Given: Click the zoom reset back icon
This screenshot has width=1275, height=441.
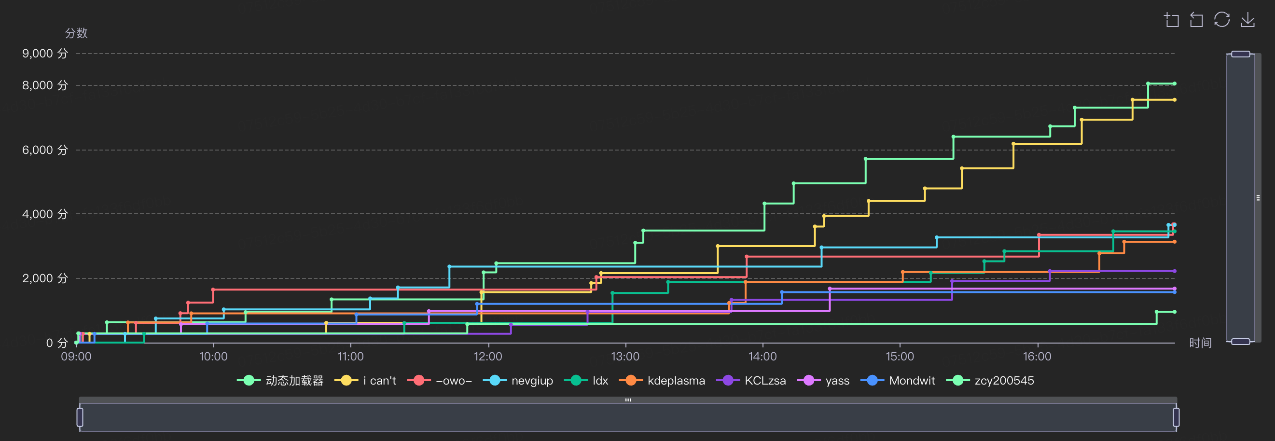Looking at the screenshot, I should click(x=1196, y=20).
